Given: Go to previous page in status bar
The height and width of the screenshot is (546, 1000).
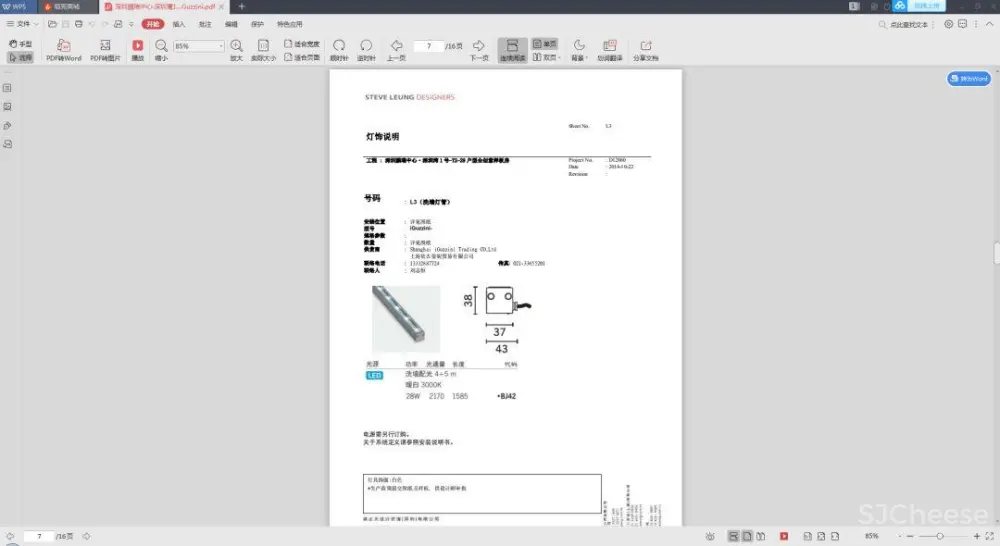Looking at the screenshot, I should pos(10,536).
